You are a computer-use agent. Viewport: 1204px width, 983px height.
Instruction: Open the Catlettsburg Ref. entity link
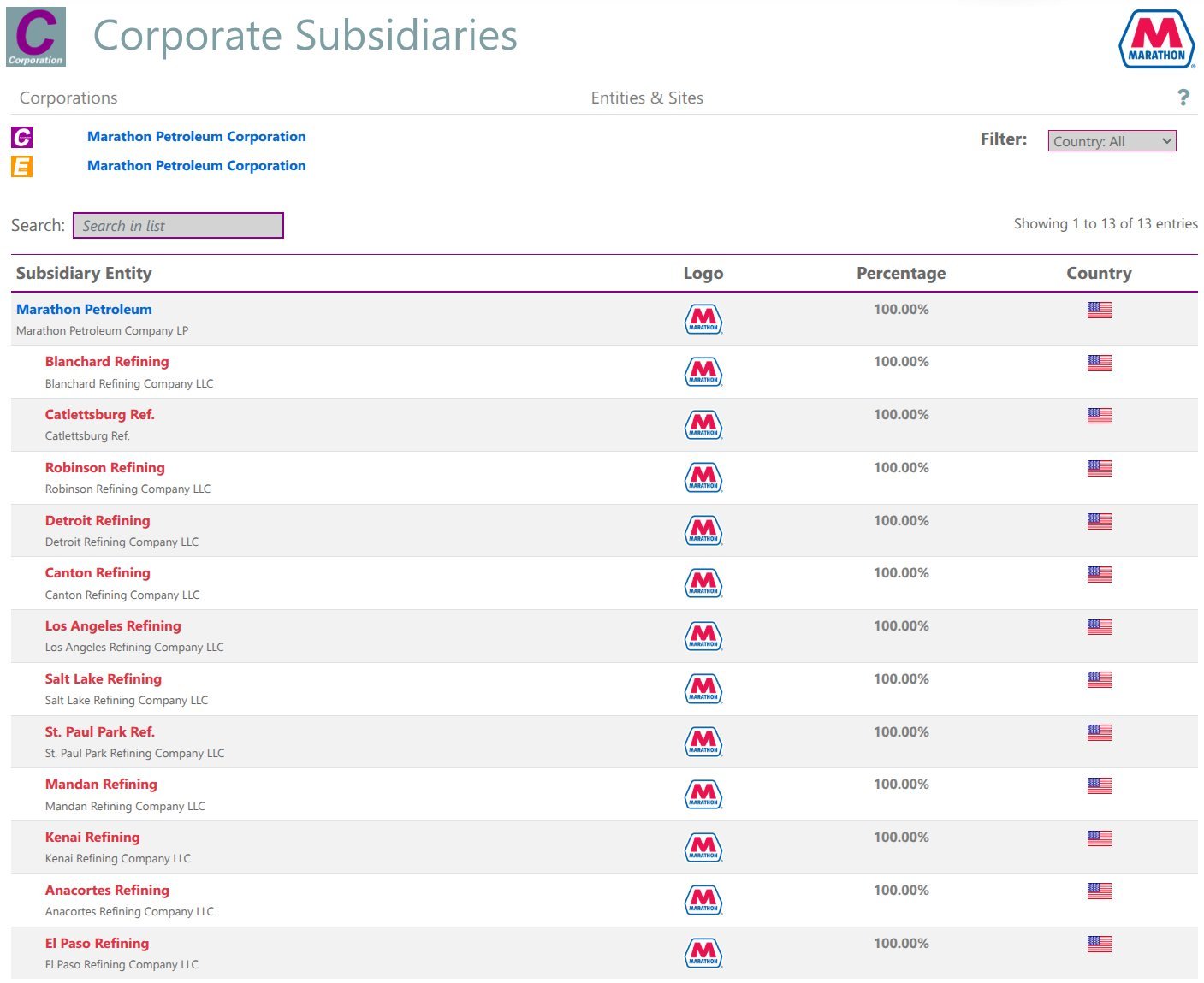pos(99,415)
